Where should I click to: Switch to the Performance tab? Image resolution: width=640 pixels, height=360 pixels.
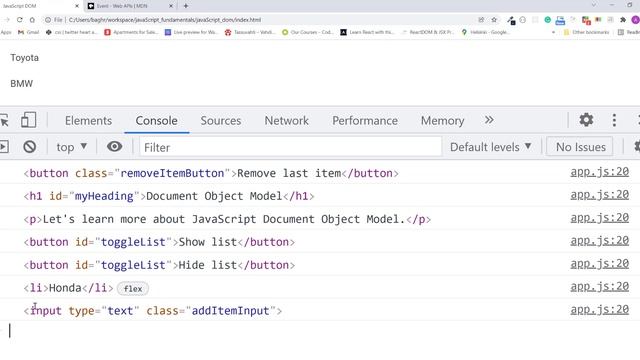click(x=365, y=121)
